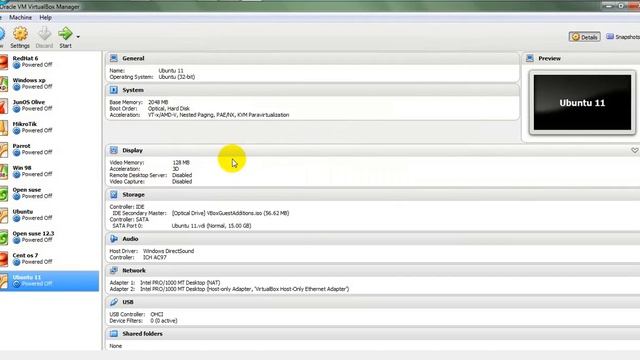Image resolution: width=640 pixels, height=360 pixels.
Task: Select the Cent os 7 virtual machine
Action: click(49, 259)
